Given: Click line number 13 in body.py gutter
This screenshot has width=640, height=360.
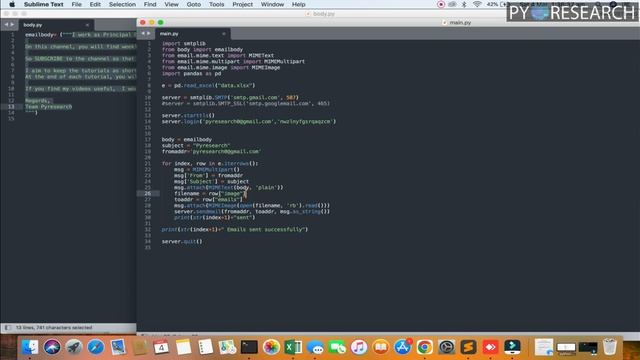Looking at the screenshot, I should 11,107.
